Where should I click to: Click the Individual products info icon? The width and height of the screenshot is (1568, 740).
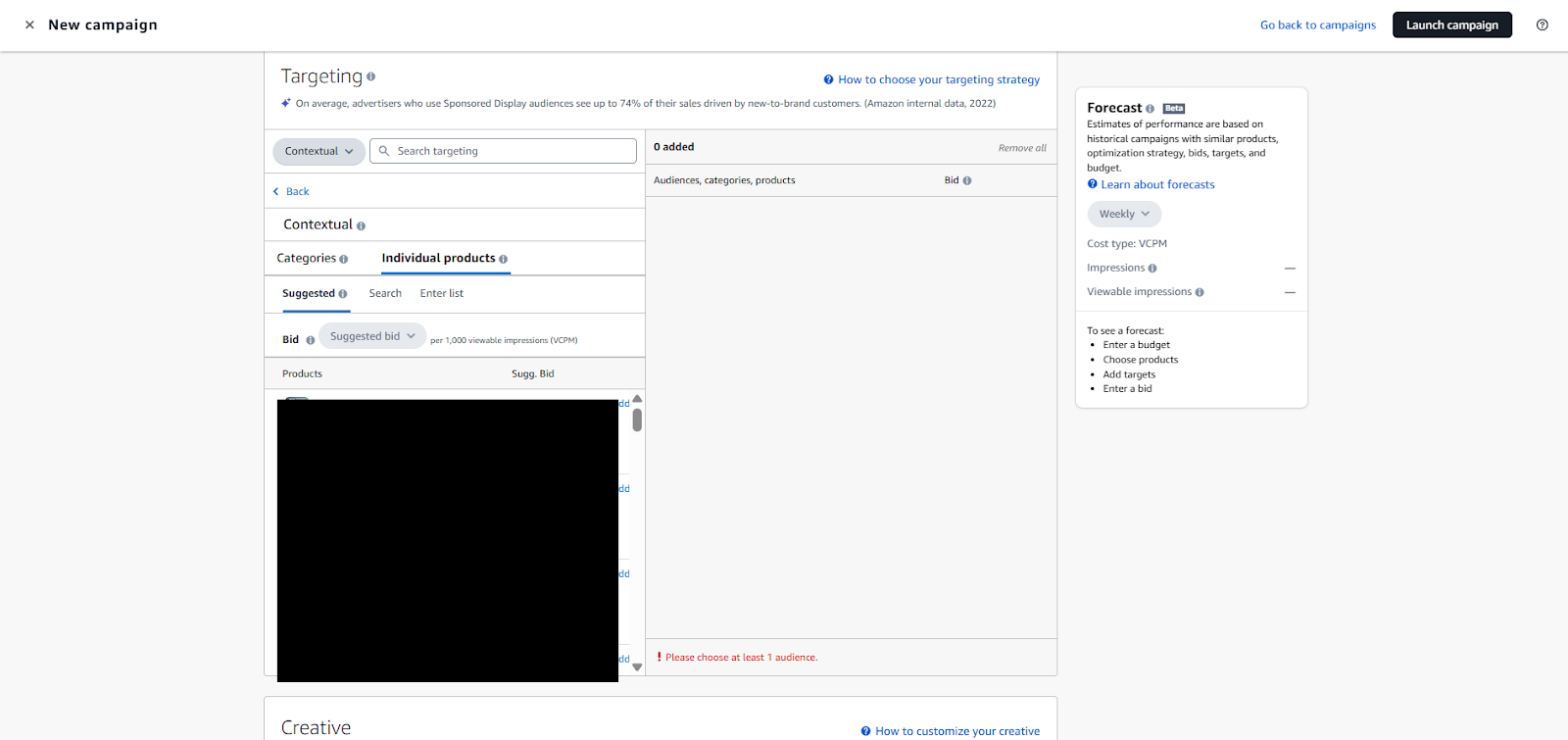tap(504, 259)
